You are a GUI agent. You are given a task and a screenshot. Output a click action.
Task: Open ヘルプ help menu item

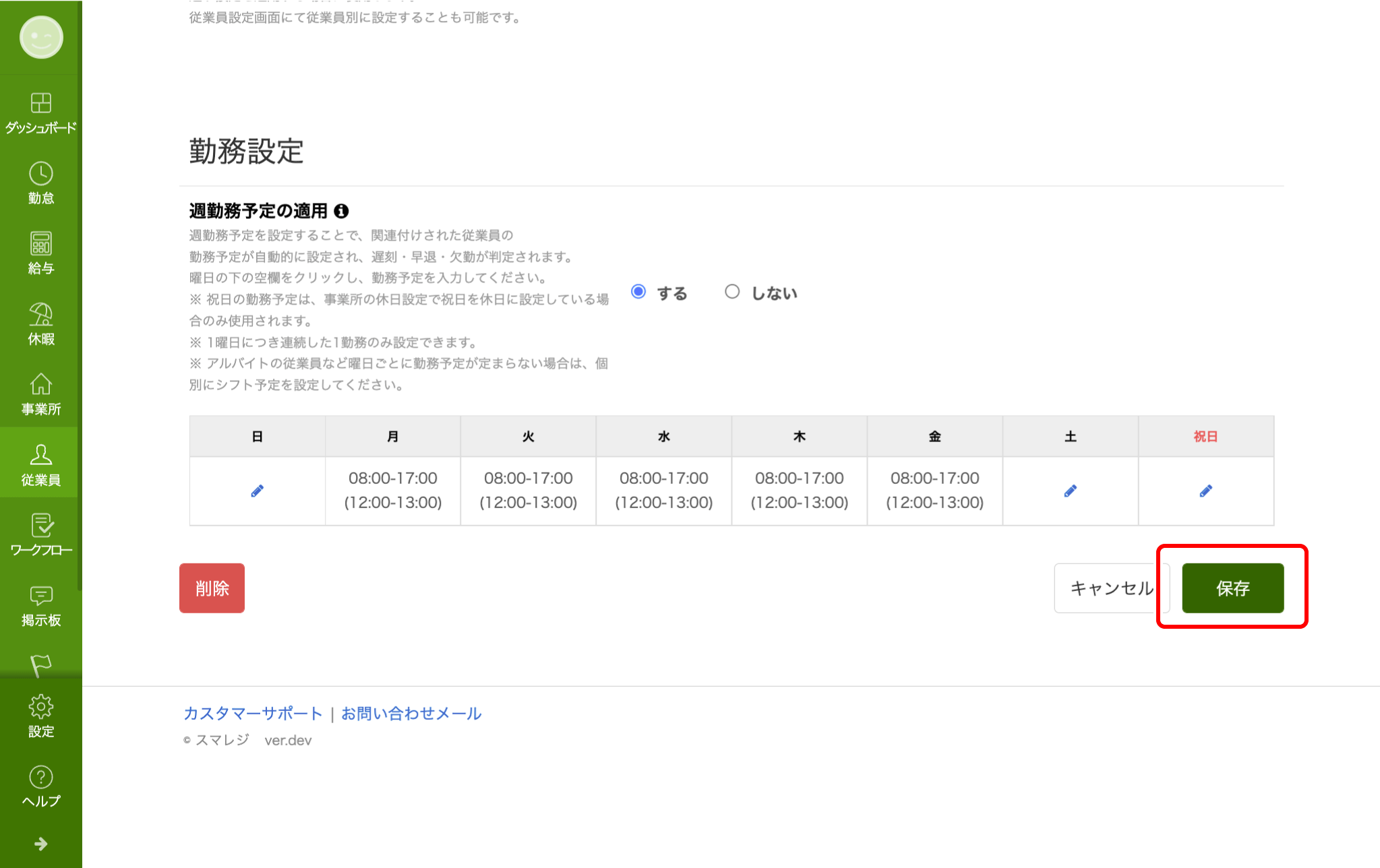pos(40,786)
